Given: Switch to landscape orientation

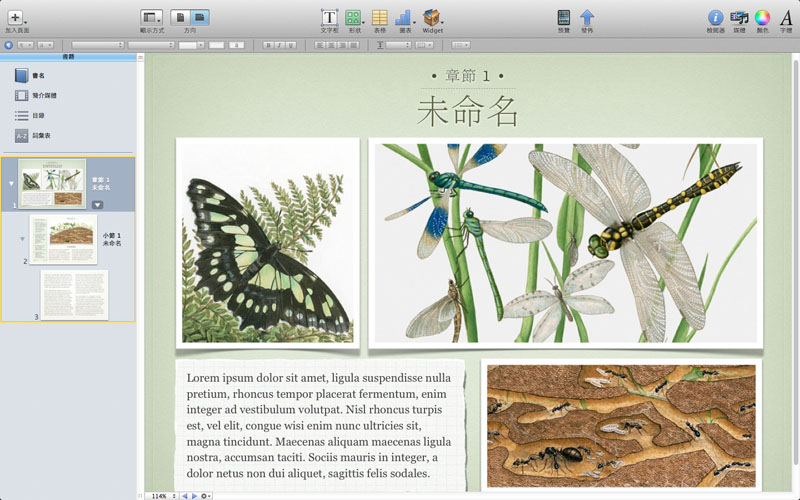Looking at the screenshot, I should [200, 17].
